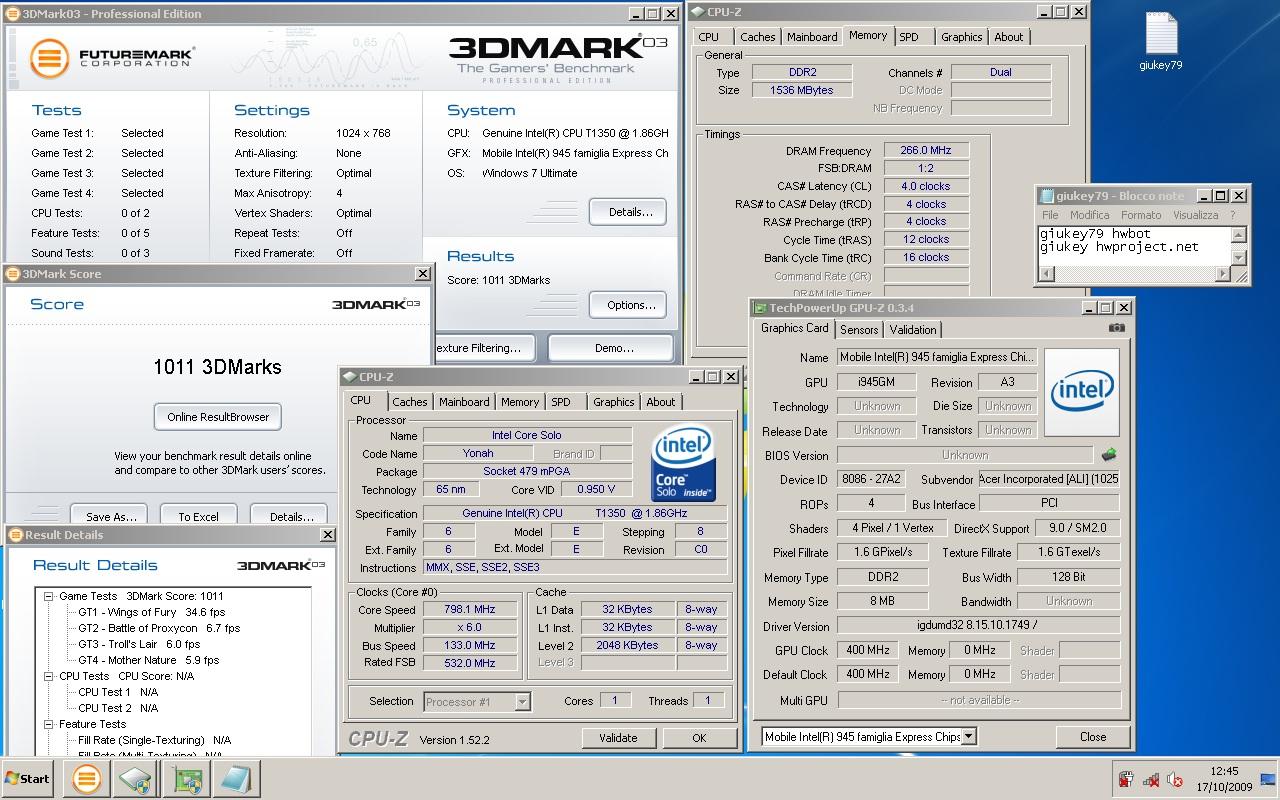Open the Notepad File menu
This screenshot has height=800, width=1280.
click(x=1050, y=215)
